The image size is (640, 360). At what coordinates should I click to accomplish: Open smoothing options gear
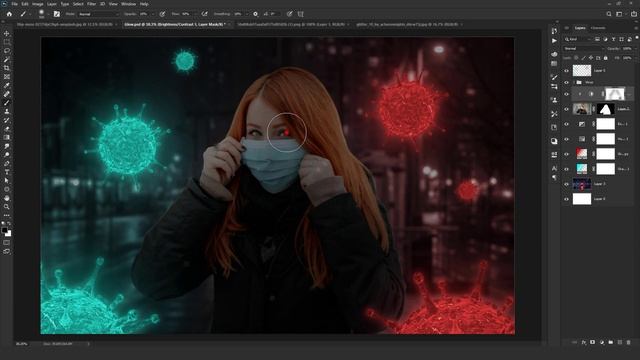click(256, 14)
